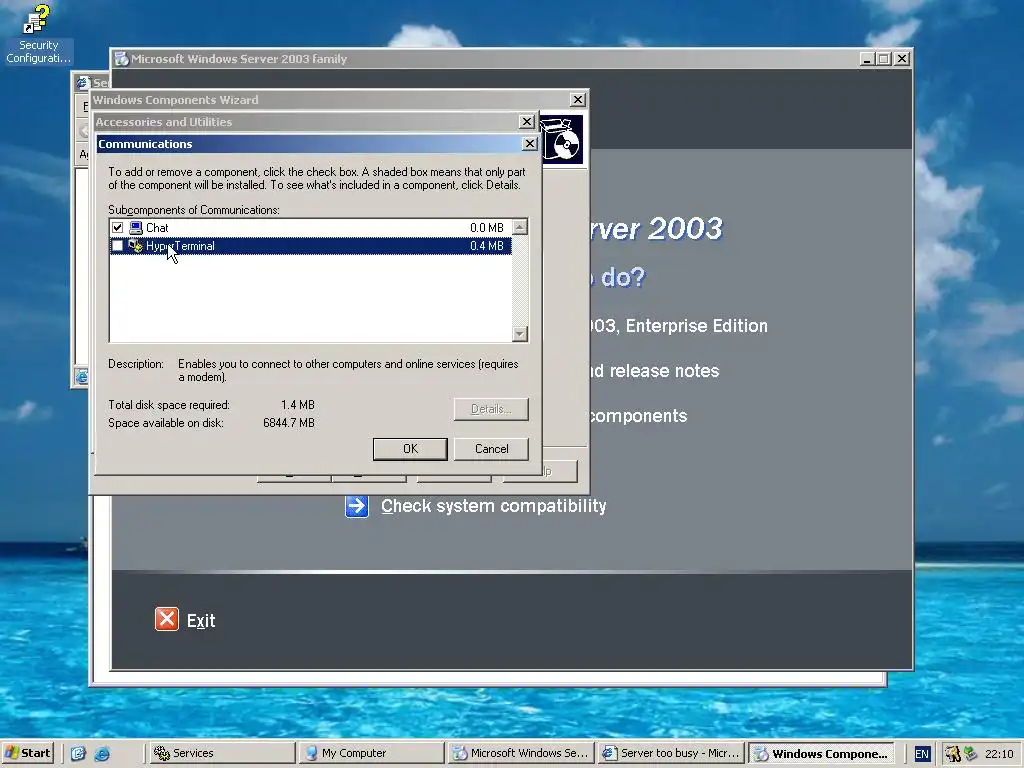The height and width of the screenshot is (768, 1024).
Task: Tick the HyperTerminal checkbox
Action: (x=118, y=246)
